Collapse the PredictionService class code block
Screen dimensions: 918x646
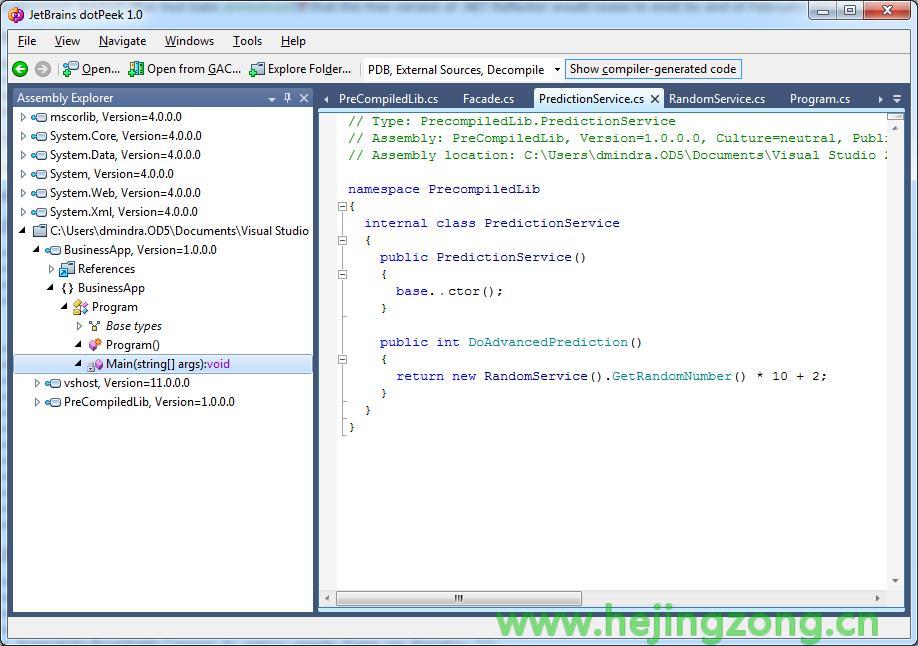[342, 240]
